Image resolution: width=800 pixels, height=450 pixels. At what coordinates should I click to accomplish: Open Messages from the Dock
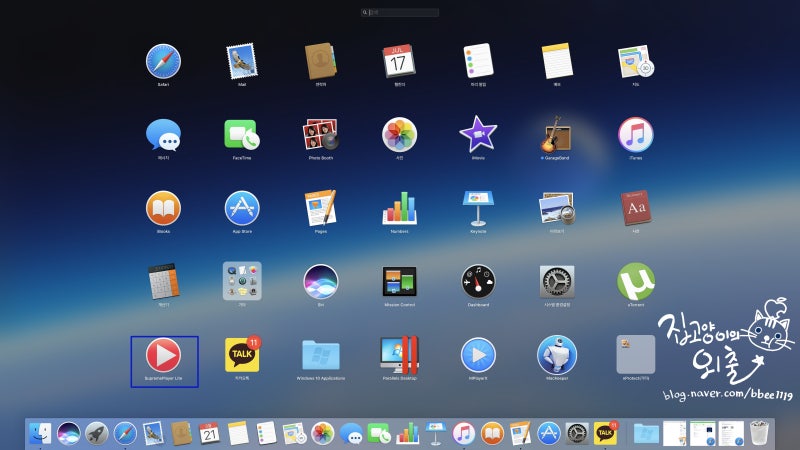(x=351, y=434)
